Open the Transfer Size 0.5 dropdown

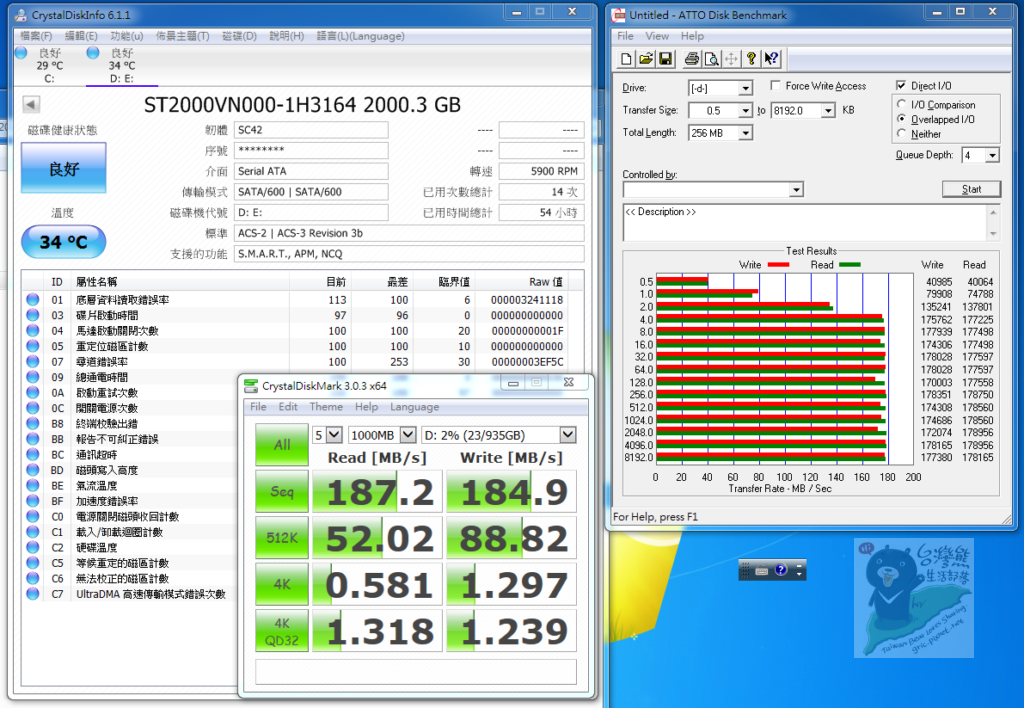(x=745, y=111)
